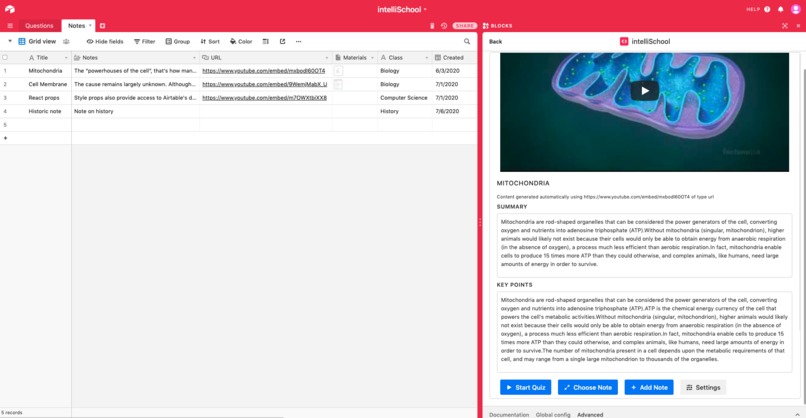This screenshot has height=418, width=806.
Task: Open the Filter menu
Action: [144, 42]
